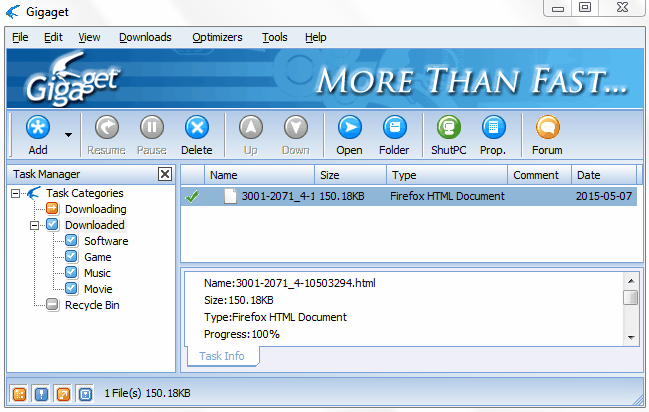Delete the selected download task
The width and height of the screenshot is (649, 412).
click(197, 135)
